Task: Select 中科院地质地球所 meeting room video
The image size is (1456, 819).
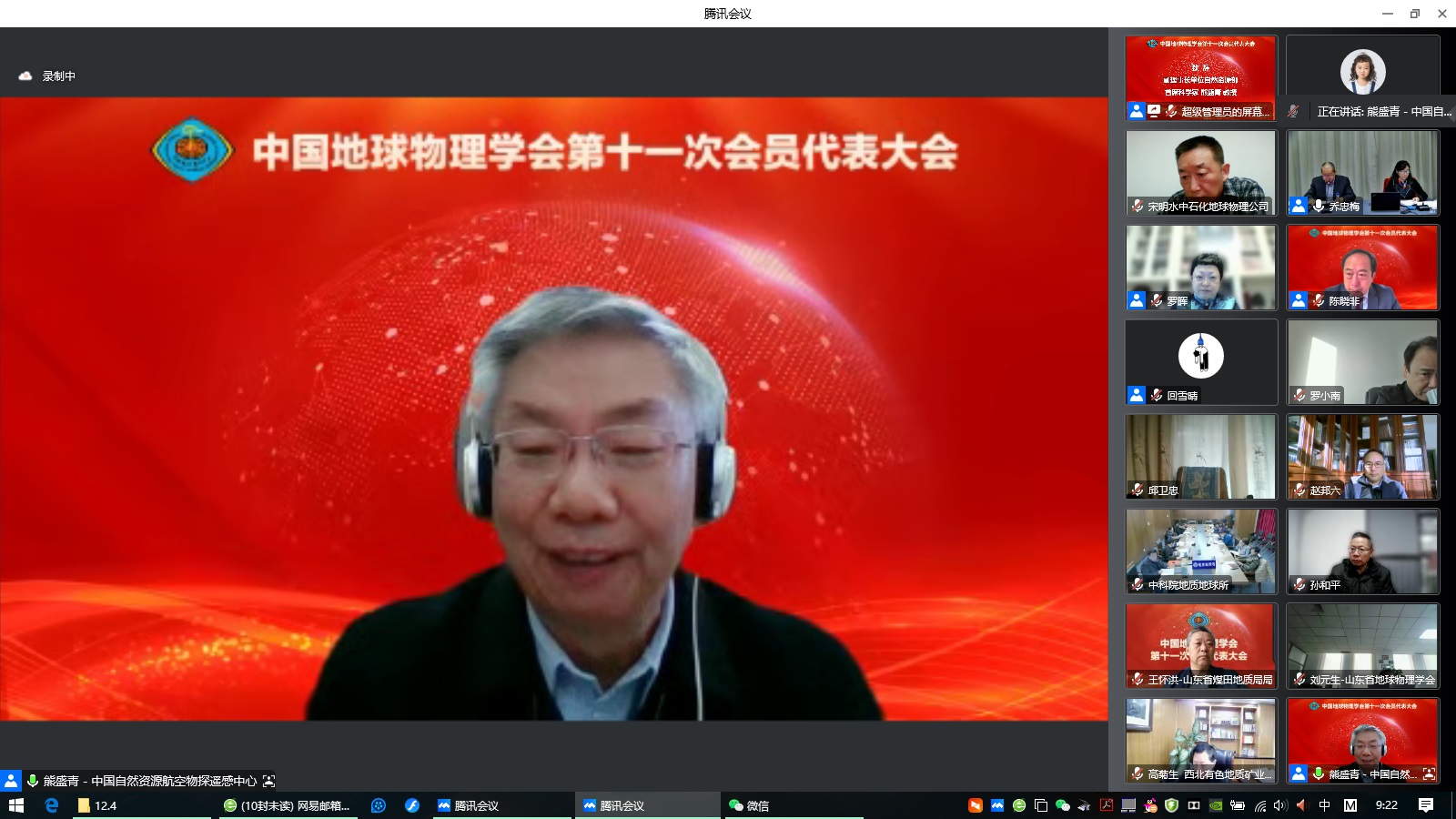Action: 1201,551
